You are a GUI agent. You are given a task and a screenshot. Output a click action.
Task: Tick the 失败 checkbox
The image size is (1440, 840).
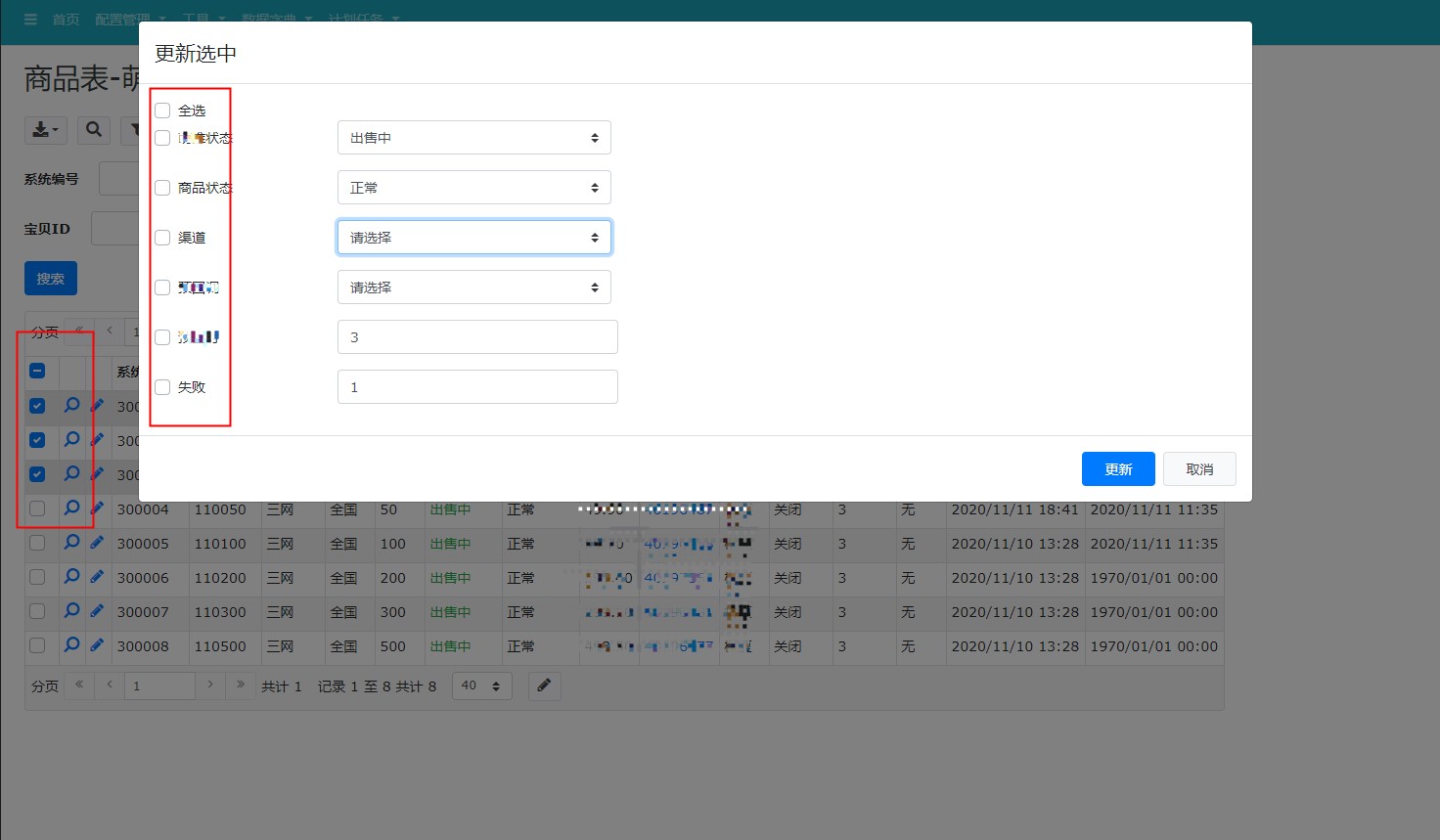[162, 387]
